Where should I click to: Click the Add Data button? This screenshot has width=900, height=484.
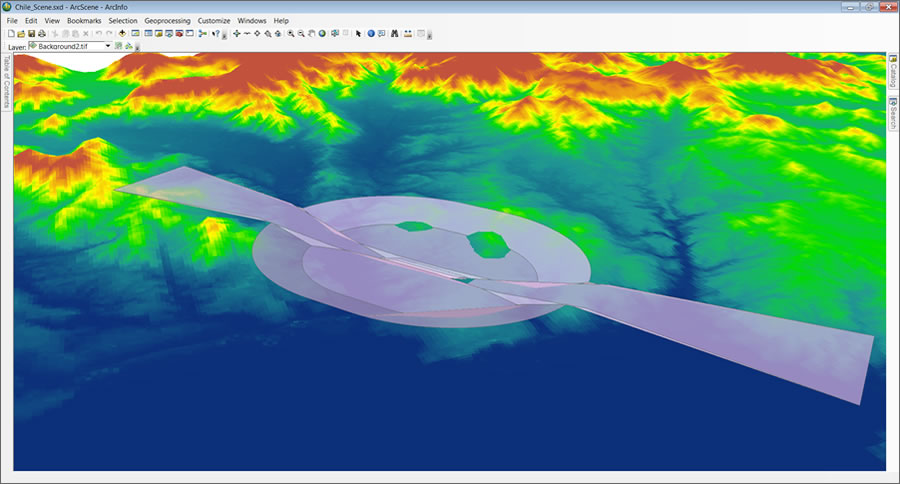point(122,34)
